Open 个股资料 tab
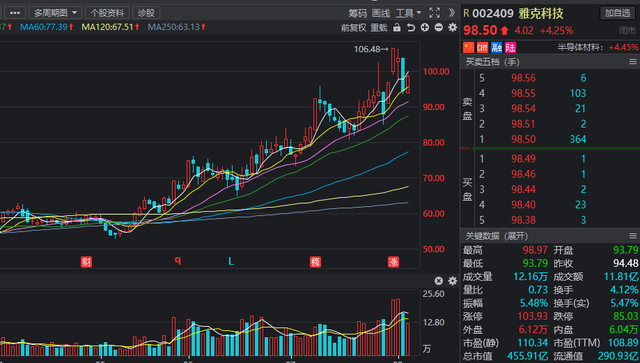 click(107, 13)
